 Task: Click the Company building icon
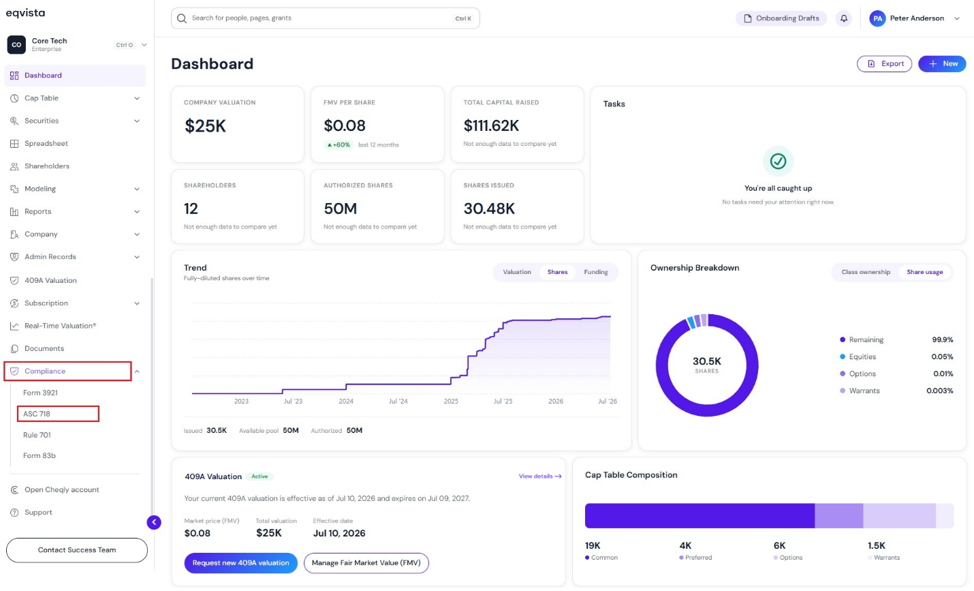14,234
